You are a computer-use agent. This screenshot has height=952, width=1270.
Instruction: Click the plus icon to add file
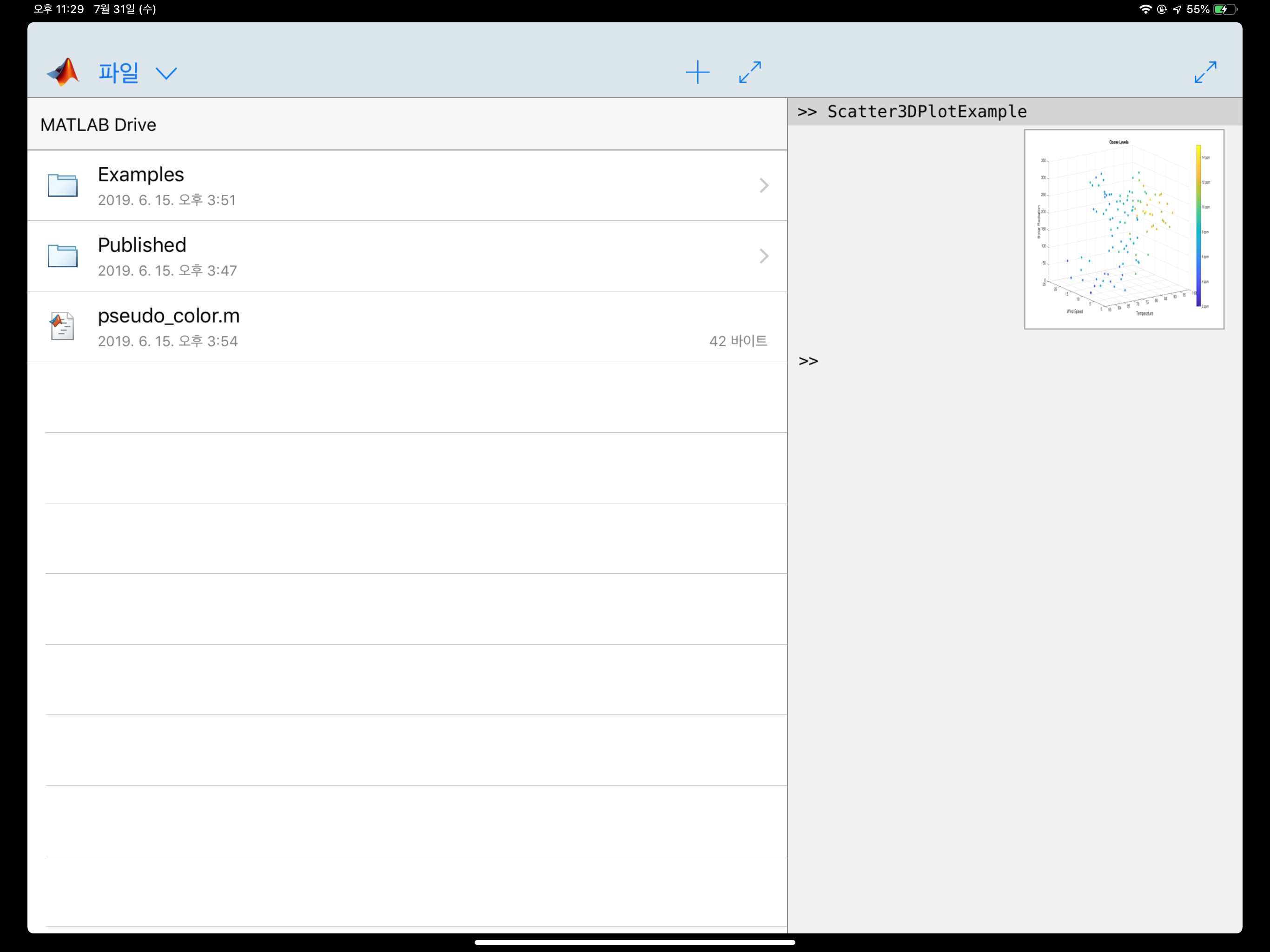pyautogui.click(x=698, y=73)
